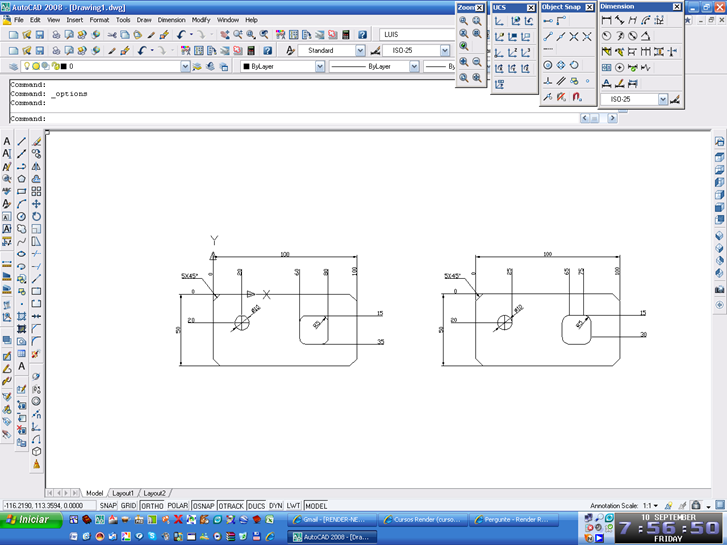Open the Annotation Scale 1:1 dropdown
Image resolution: width=728 pixels, height=546 pixels.
point(650,506)
